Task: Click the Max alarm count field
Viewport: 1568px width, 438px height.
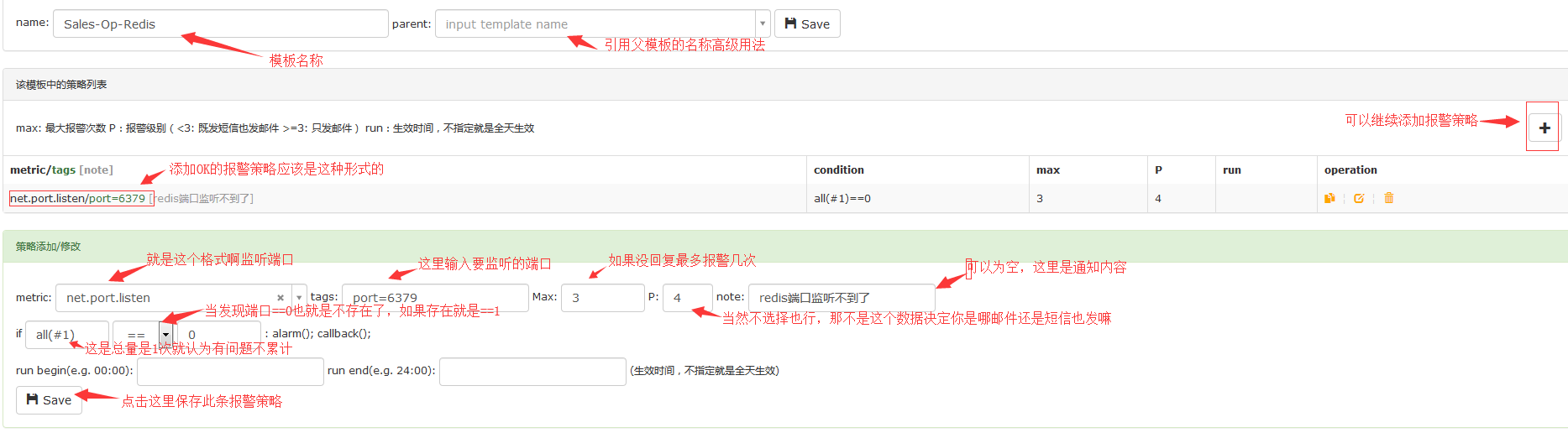Action: (602, 298)
